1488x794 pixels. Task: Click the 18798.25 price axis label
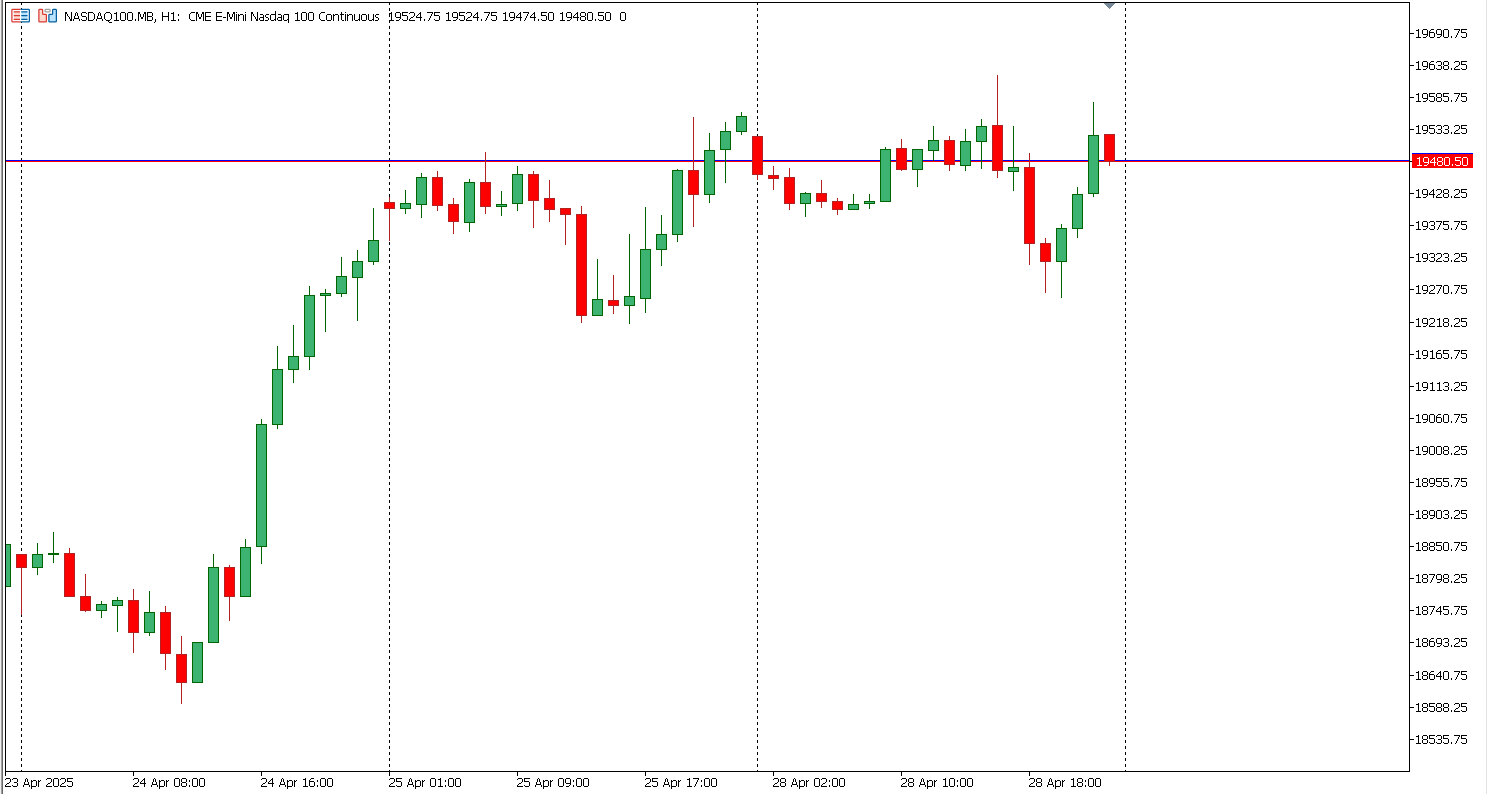1441,578
